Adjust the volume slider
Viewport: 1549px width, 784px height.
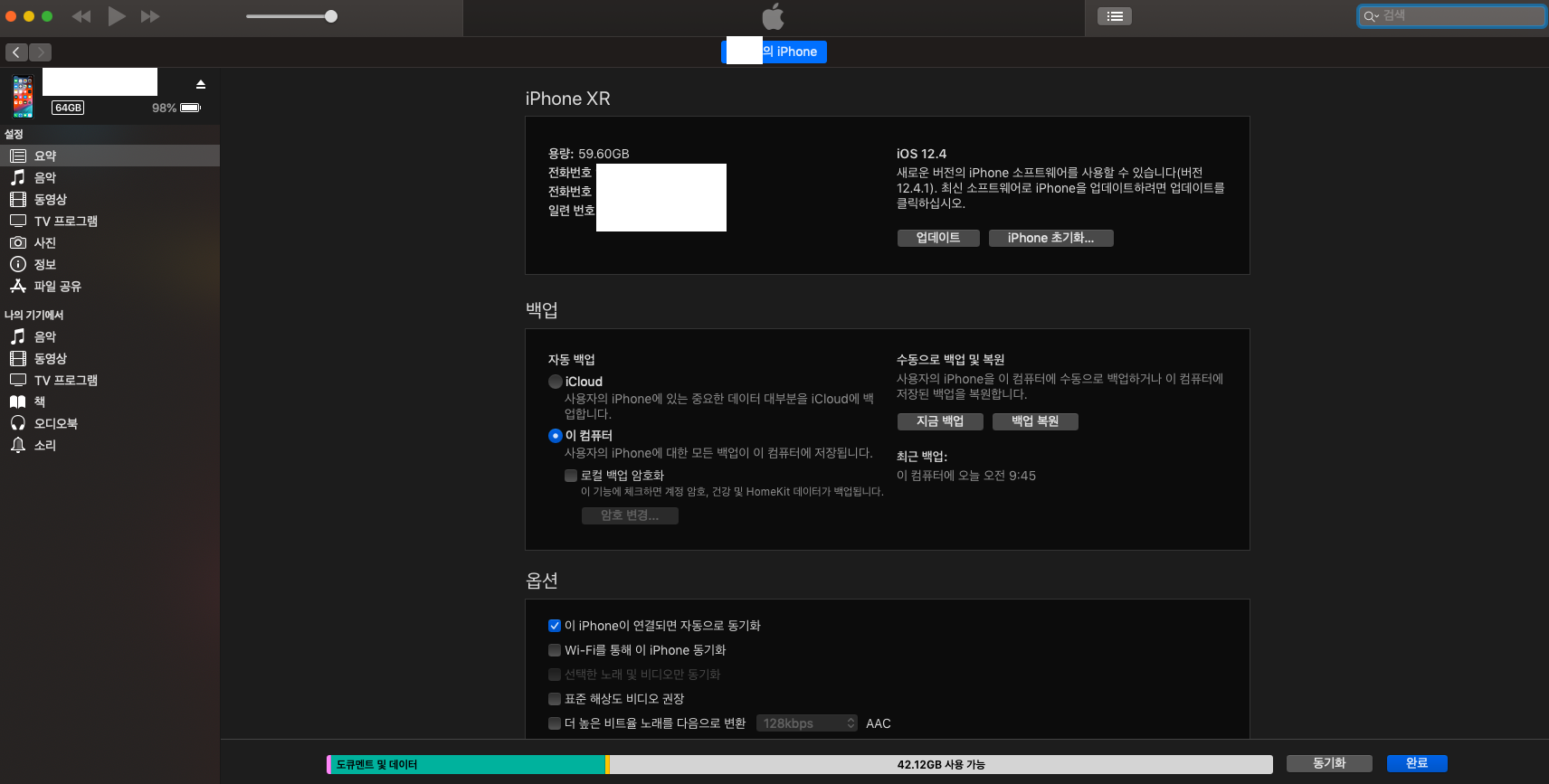[x=291, y=16]
